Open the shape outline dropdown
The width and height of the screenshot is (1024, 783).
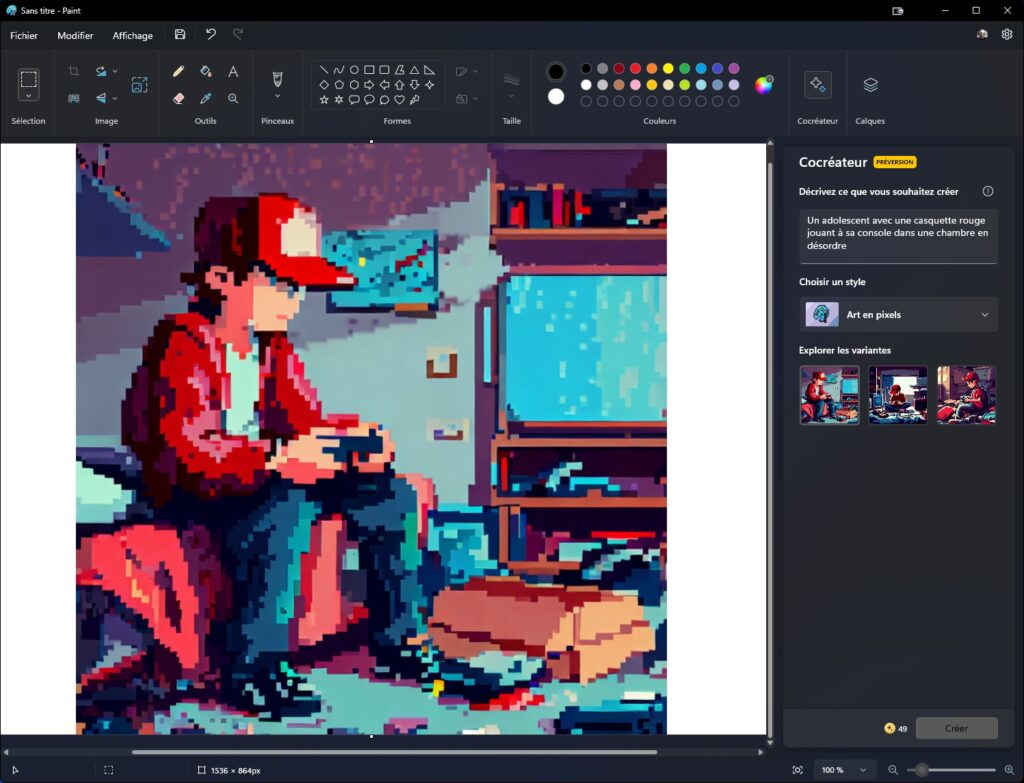pyautogui.click(x=475, y=71)
